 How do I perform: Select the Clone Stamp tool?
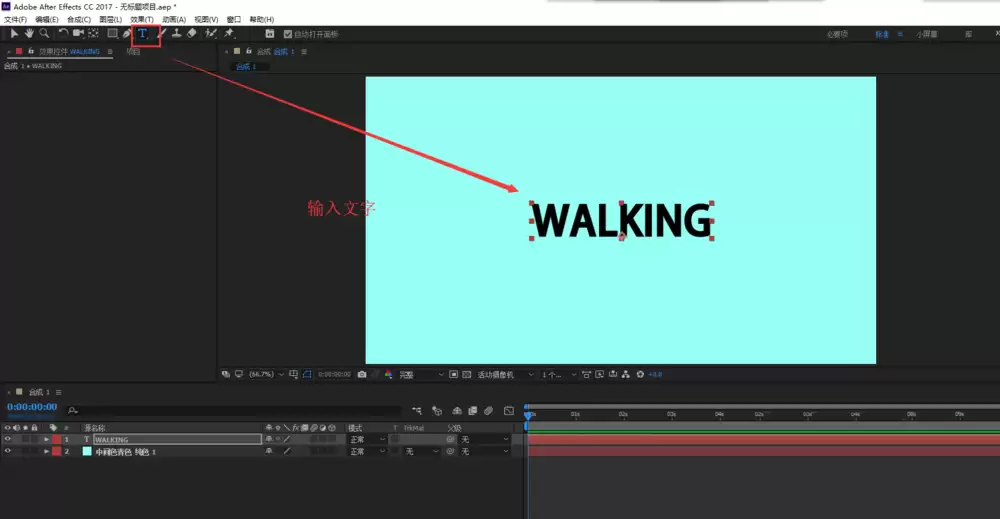coord(177,34)
